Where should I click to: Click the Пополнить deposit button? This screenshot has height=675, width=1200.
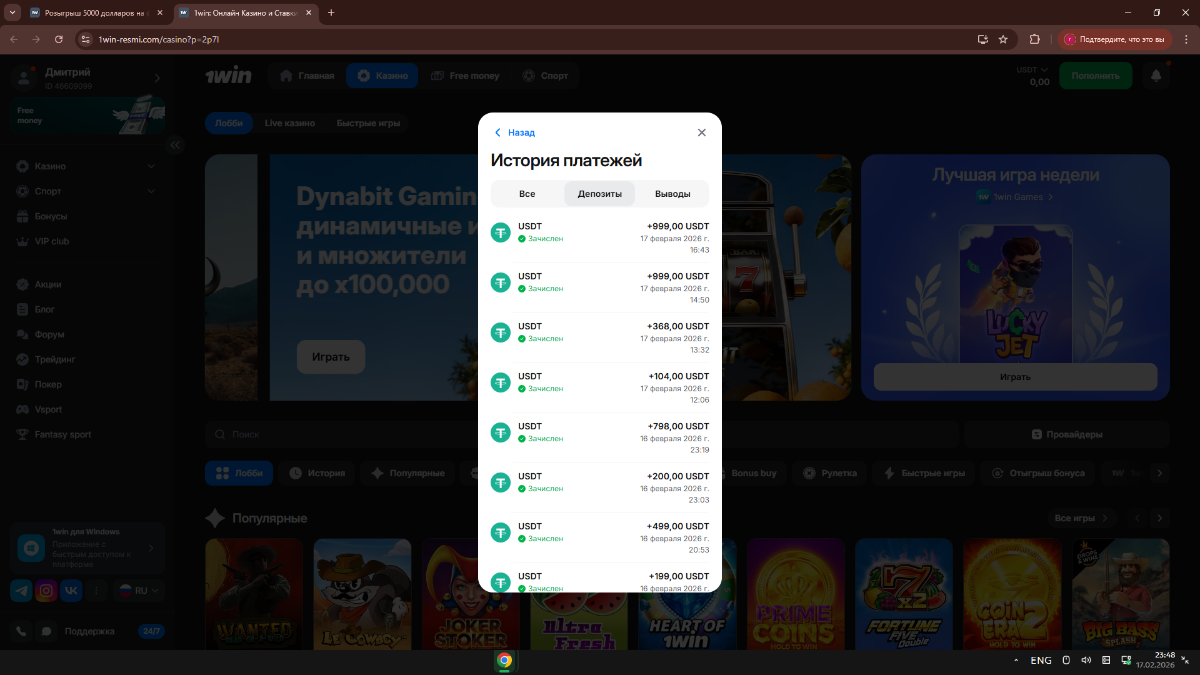tap(1095, 76)
